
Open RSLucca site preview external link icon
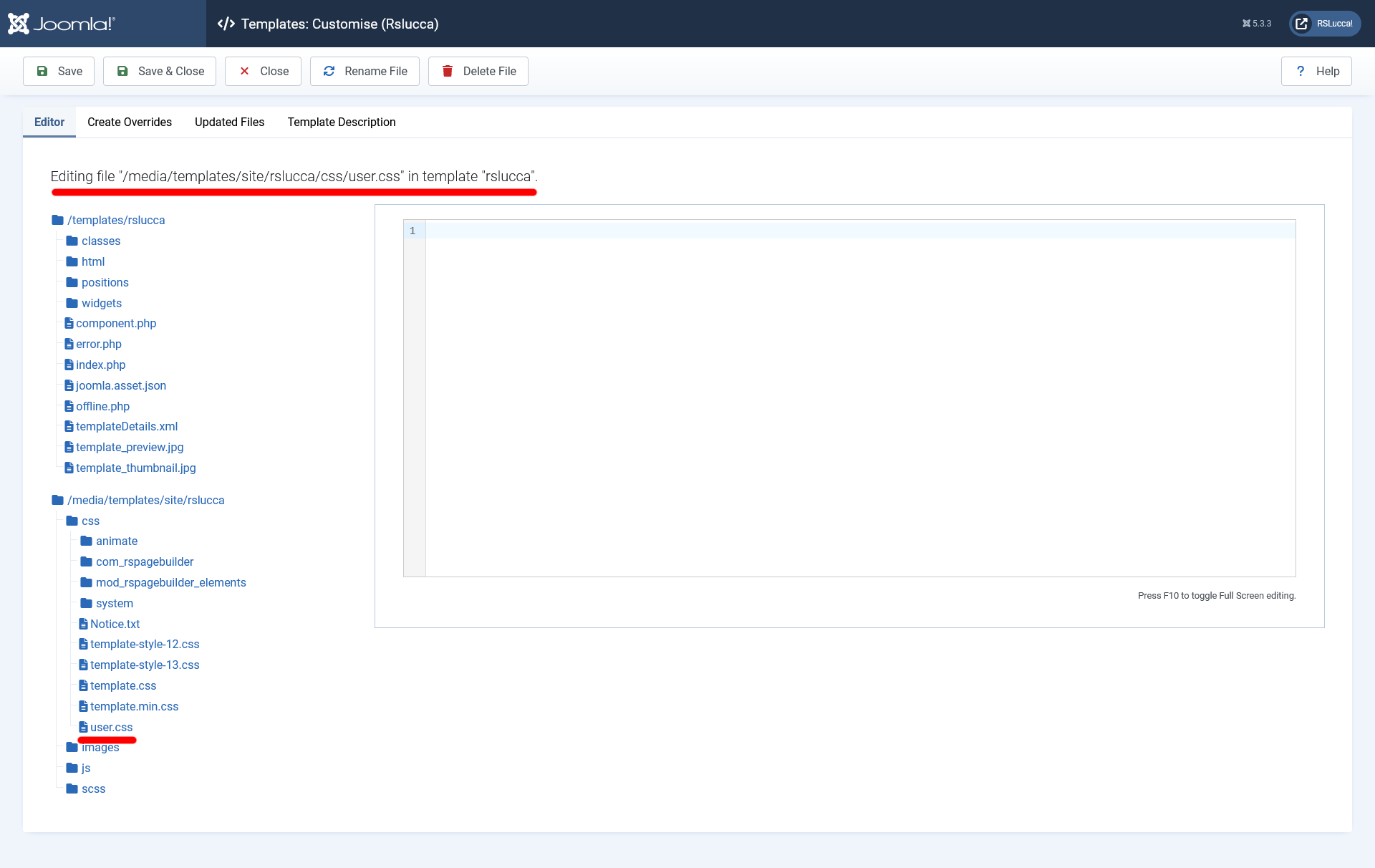(x=1302, y=24)
